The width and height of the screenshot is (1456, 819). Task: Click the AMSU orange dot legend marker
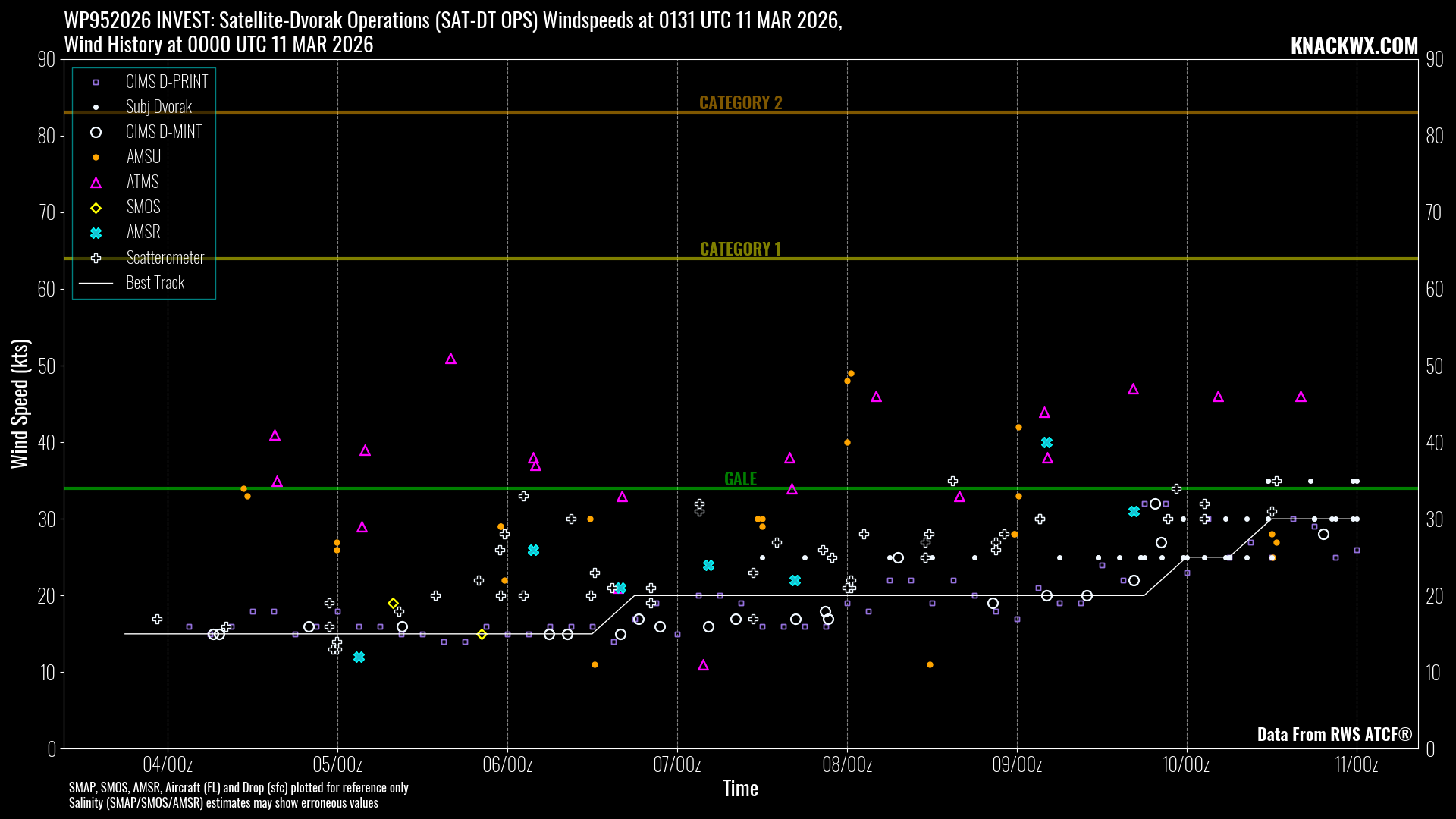(x=96, y=157)
